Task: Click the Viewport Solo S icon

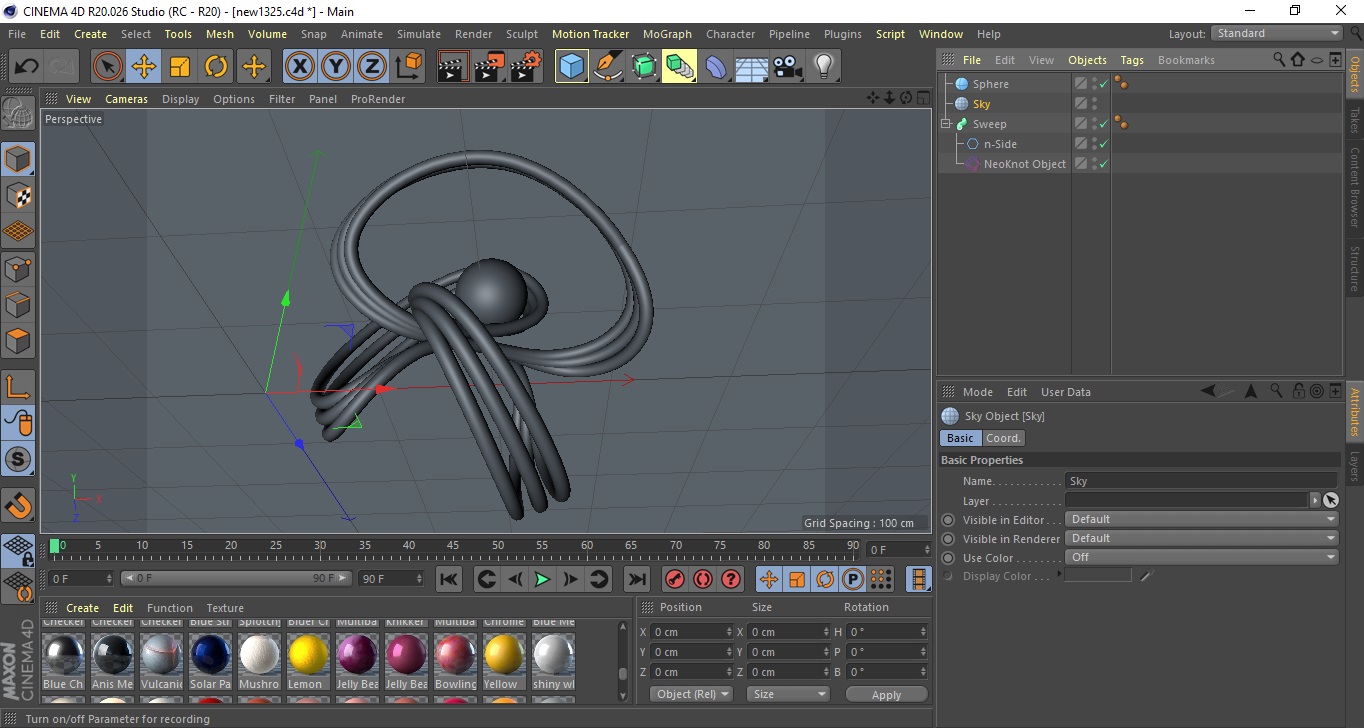Action: tap(18, 460)
